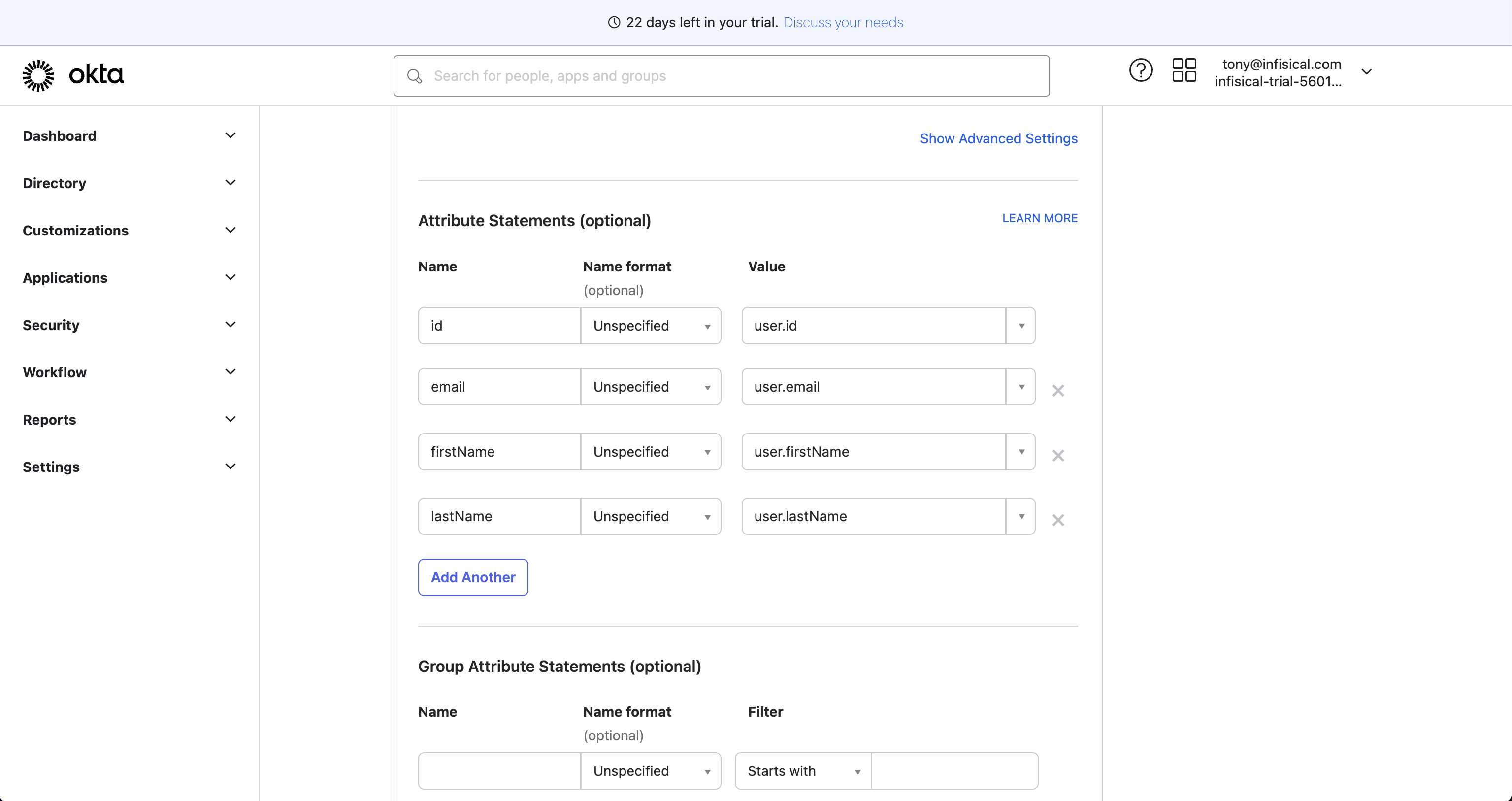Open the Starts with filter dropdown
1512x801 pixels.
click(803, 771)
